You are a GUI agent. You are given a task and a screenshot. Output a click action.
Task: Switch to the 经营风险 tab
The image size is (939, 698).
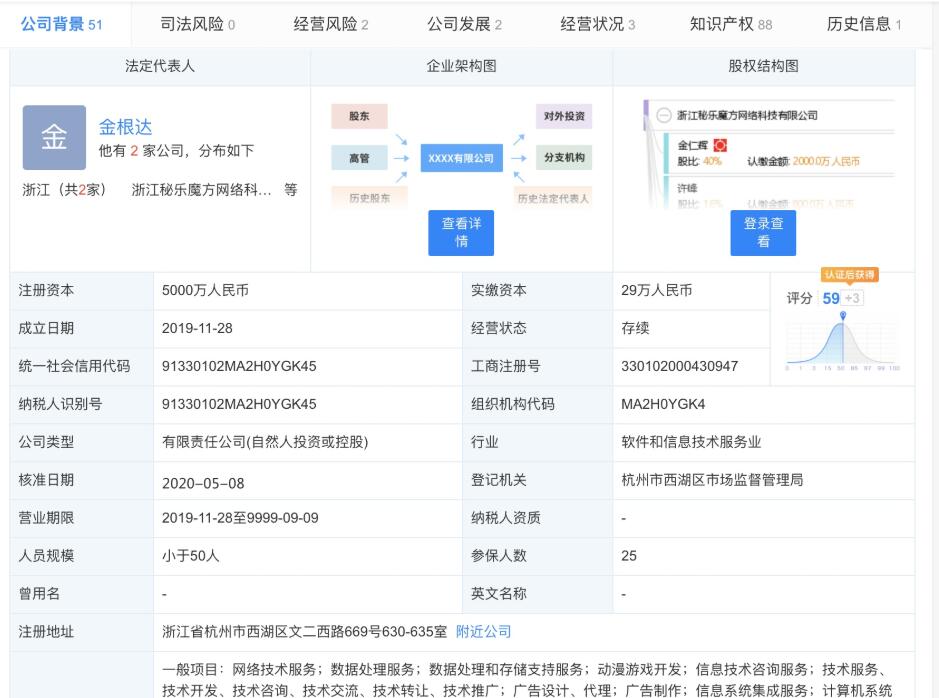(x=331, y=25)
